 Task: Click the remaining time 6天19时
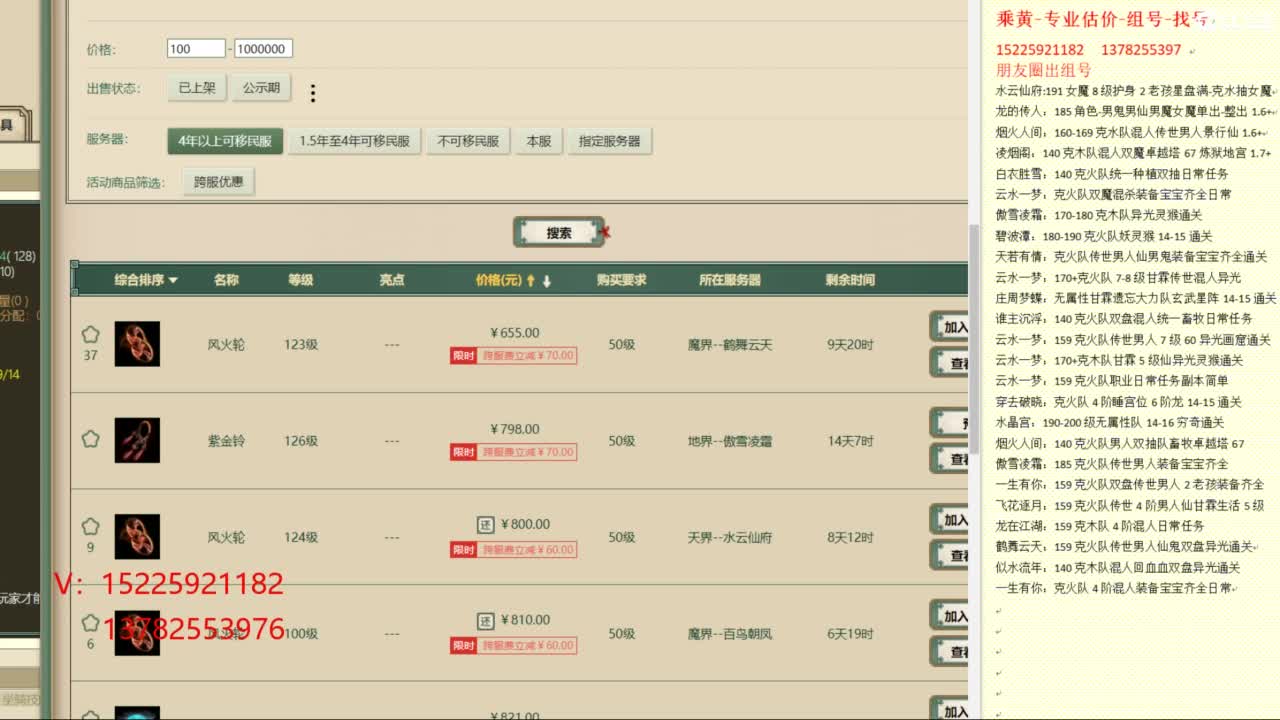pyautogui.click(x=850, y=634)
